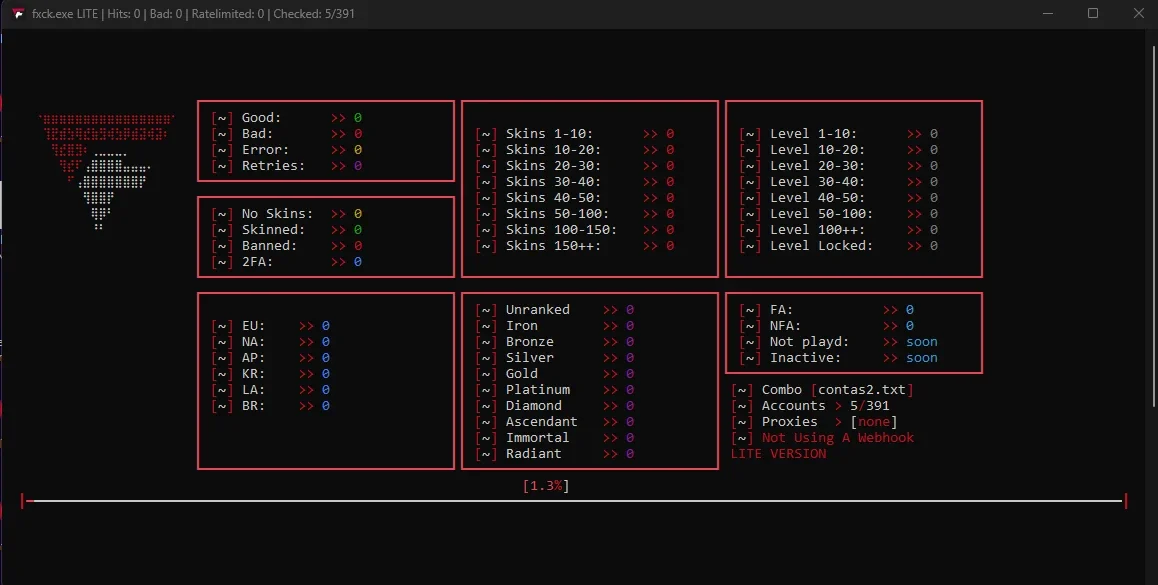This screenshot has width=1158, height=585.
Task: Click the "Diamond" rank row
Action: coord(555,406)
